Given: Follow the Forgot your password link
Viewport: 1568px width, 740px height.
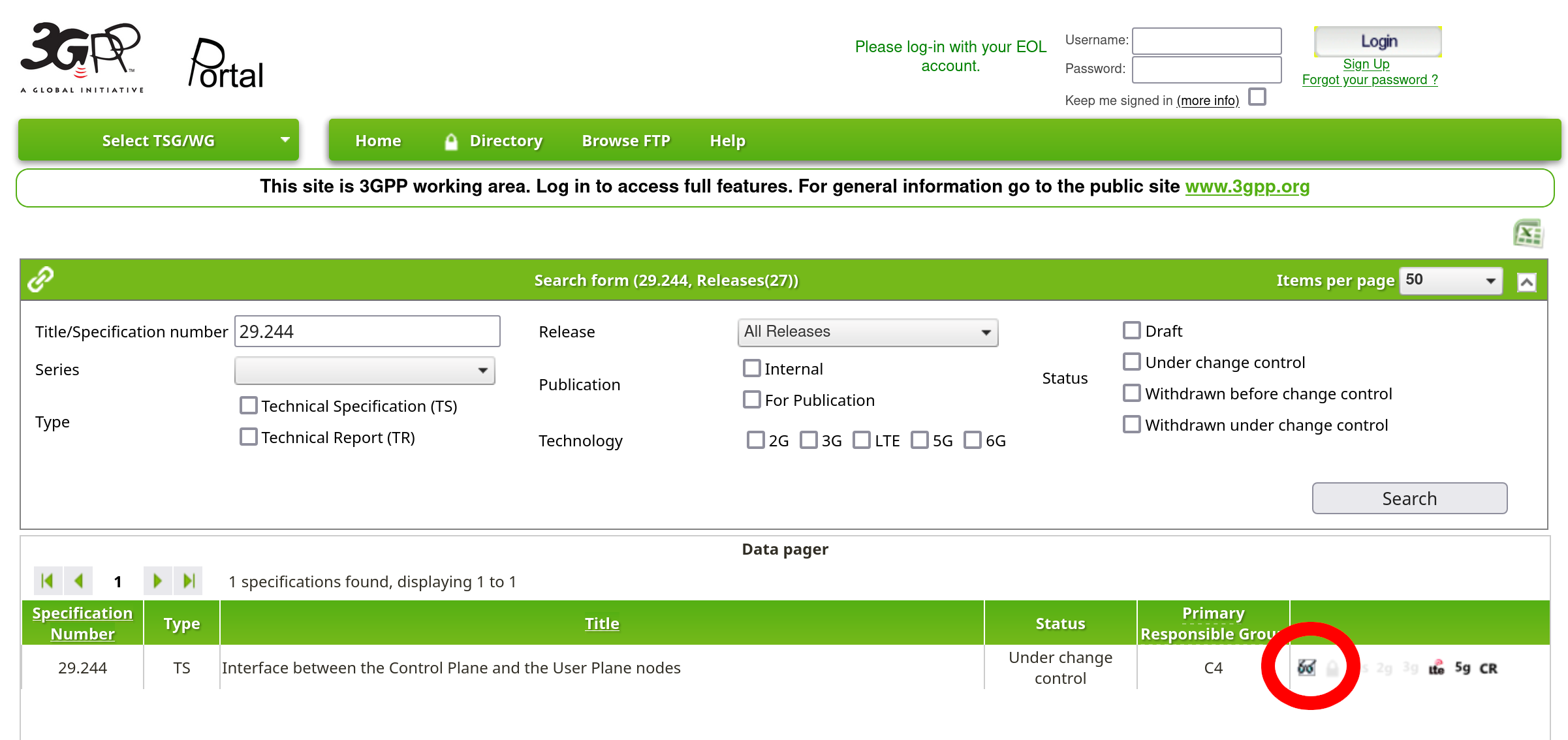Looking at the screenshot, I should pyautogui.click(x=1370, y=80).
